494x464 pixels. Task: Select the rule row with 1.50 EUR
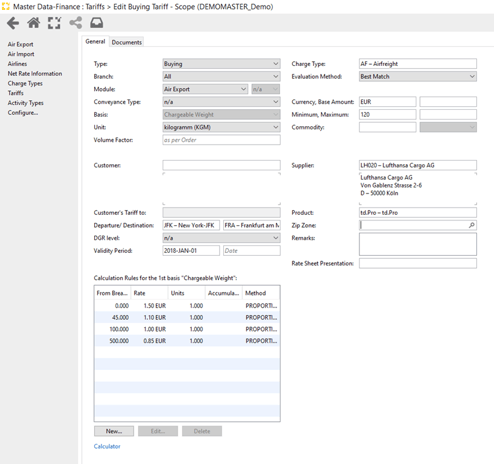pyautogui.click(x=187, y=306)
